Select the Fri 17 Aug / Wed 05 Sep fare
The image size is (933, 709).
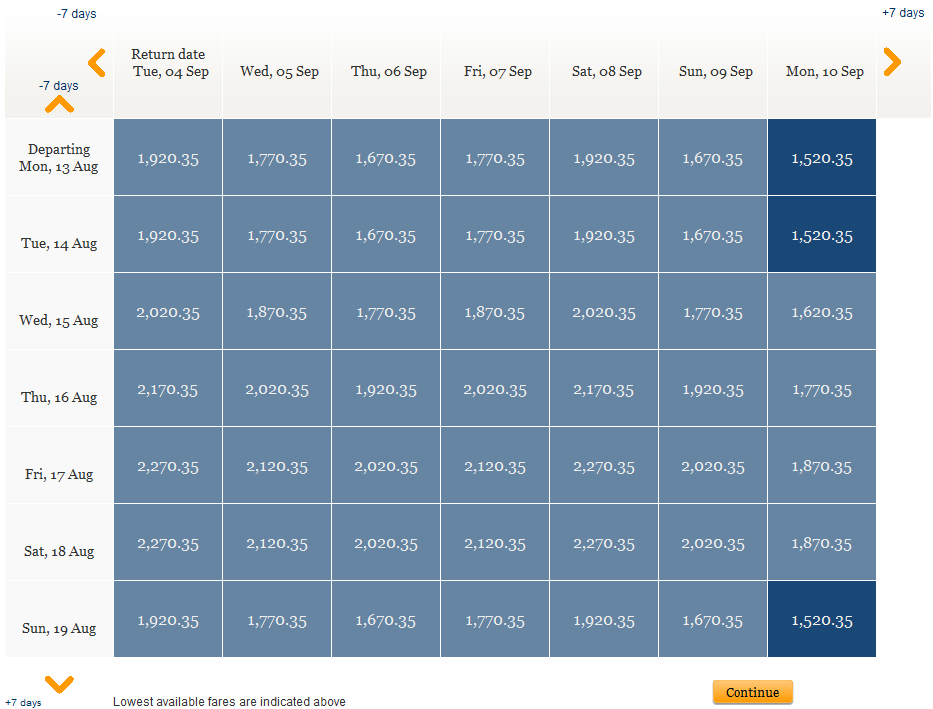click(277, 466)
